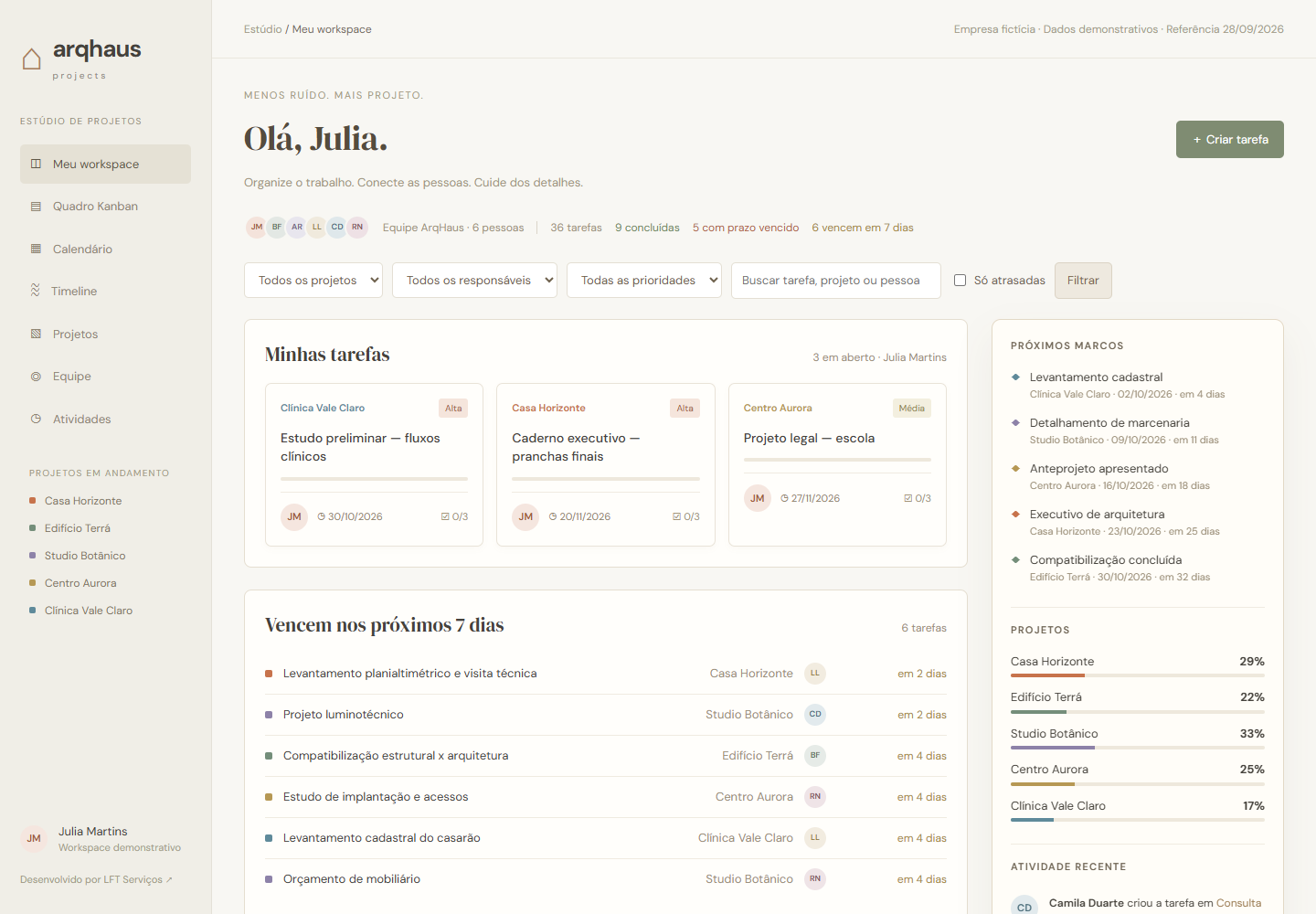The width and height of the screenshot is (1316, 914).
Task: Click the Criar tarefa button
Action: point(1229,140)
